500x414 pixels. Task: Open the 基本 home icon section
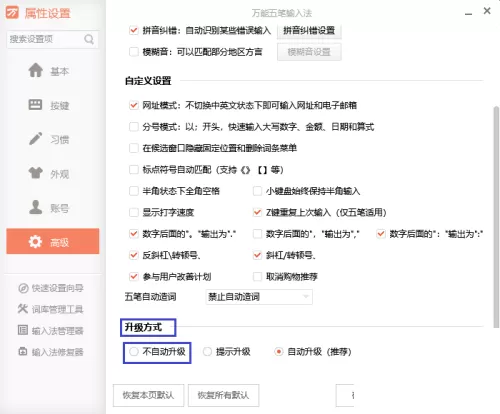(36, 70)
